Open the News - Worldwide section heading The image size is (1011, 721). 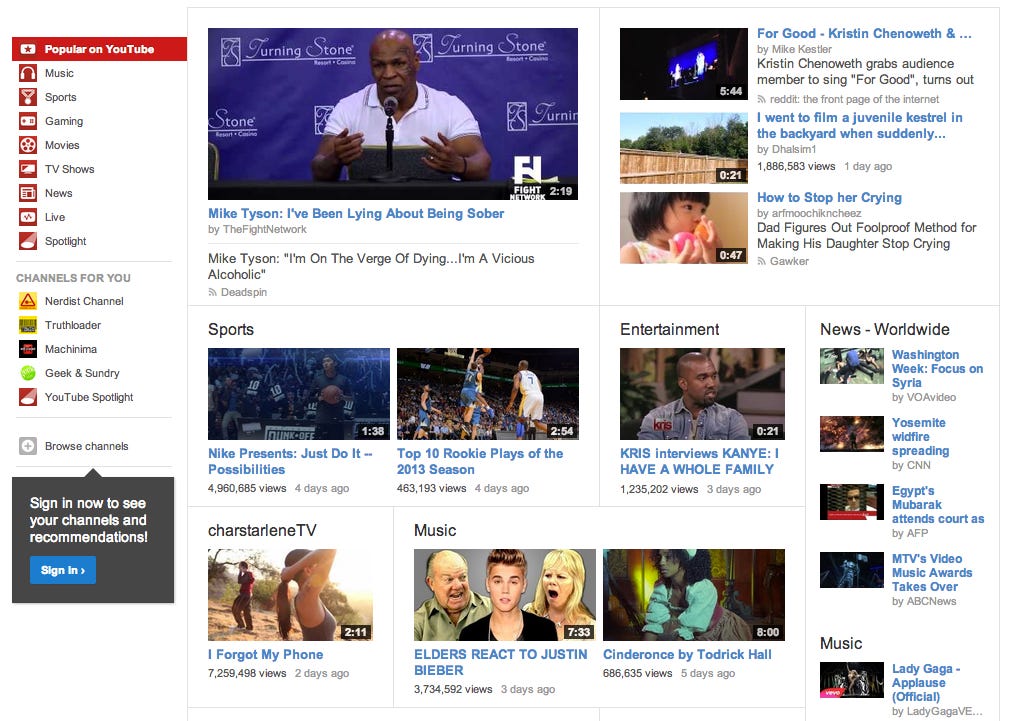click(x=885, y=329)
